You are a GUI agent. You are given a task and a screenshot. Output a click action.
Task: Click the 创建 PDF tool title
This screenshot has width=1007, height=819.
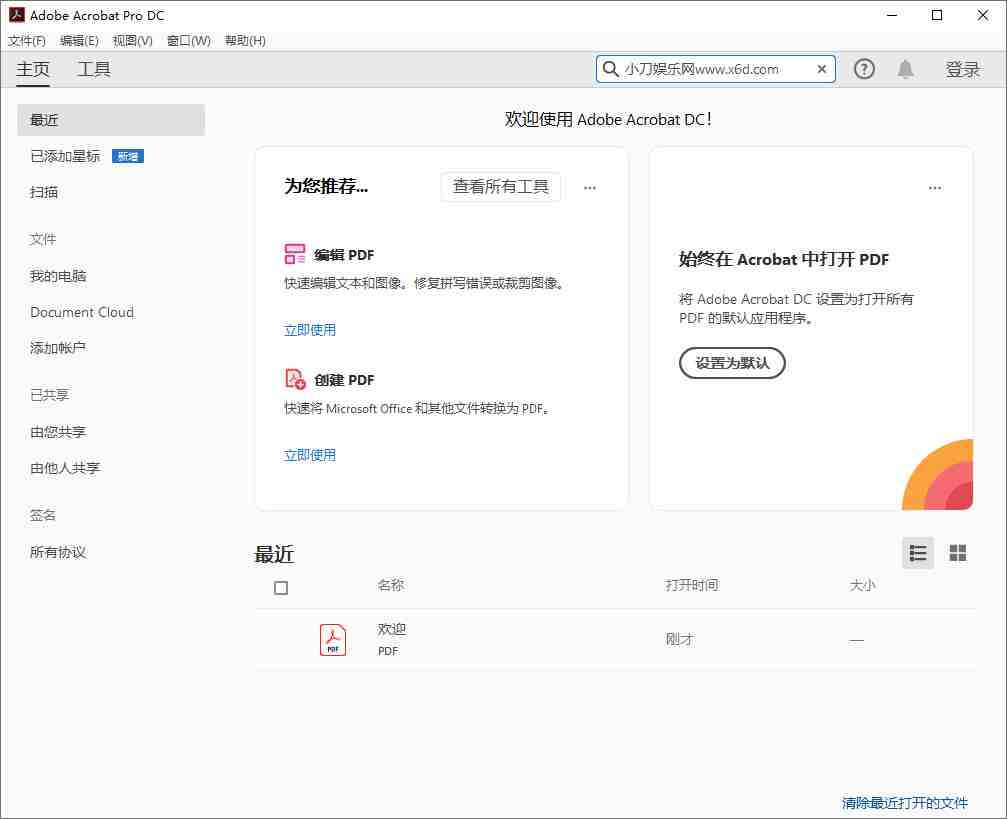pyautogui.click(x=344, y=380)
